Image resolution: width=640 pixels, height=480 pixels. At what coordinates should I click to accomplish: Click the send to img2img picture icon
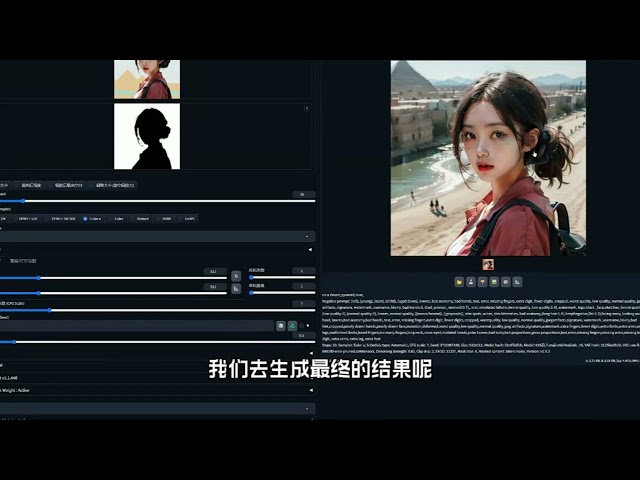tap(494, 282)
